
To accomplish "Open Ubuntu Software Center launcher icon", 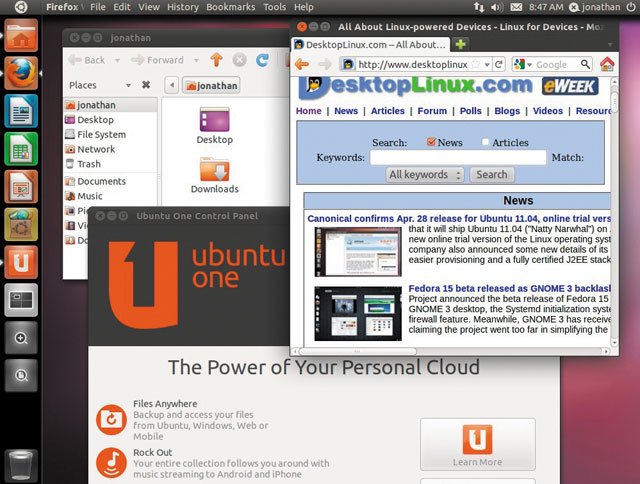I will (21, 224).
